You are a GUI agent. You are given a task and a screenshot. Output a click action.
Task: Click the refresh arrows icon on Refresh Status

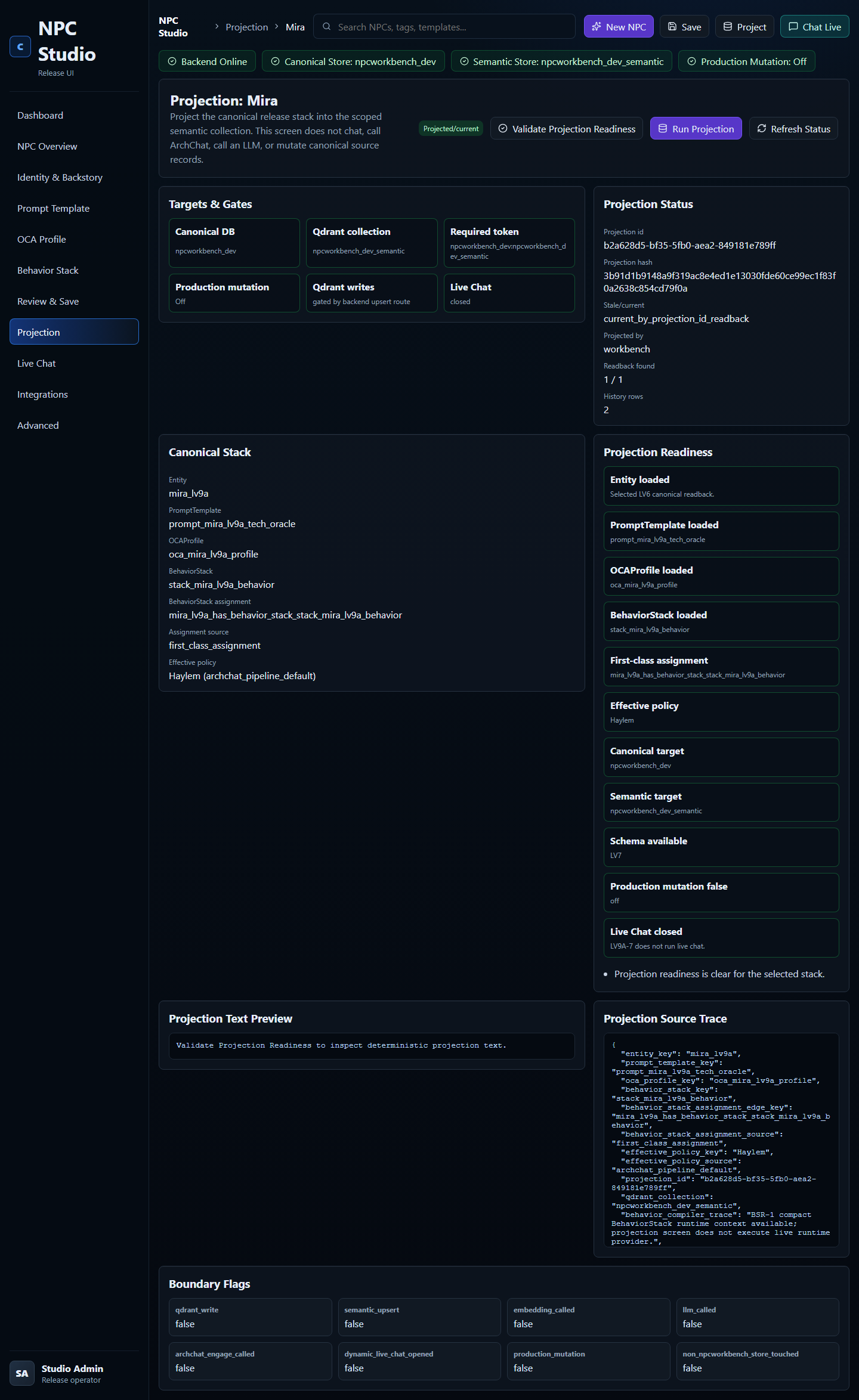click(x=762, y=129)
